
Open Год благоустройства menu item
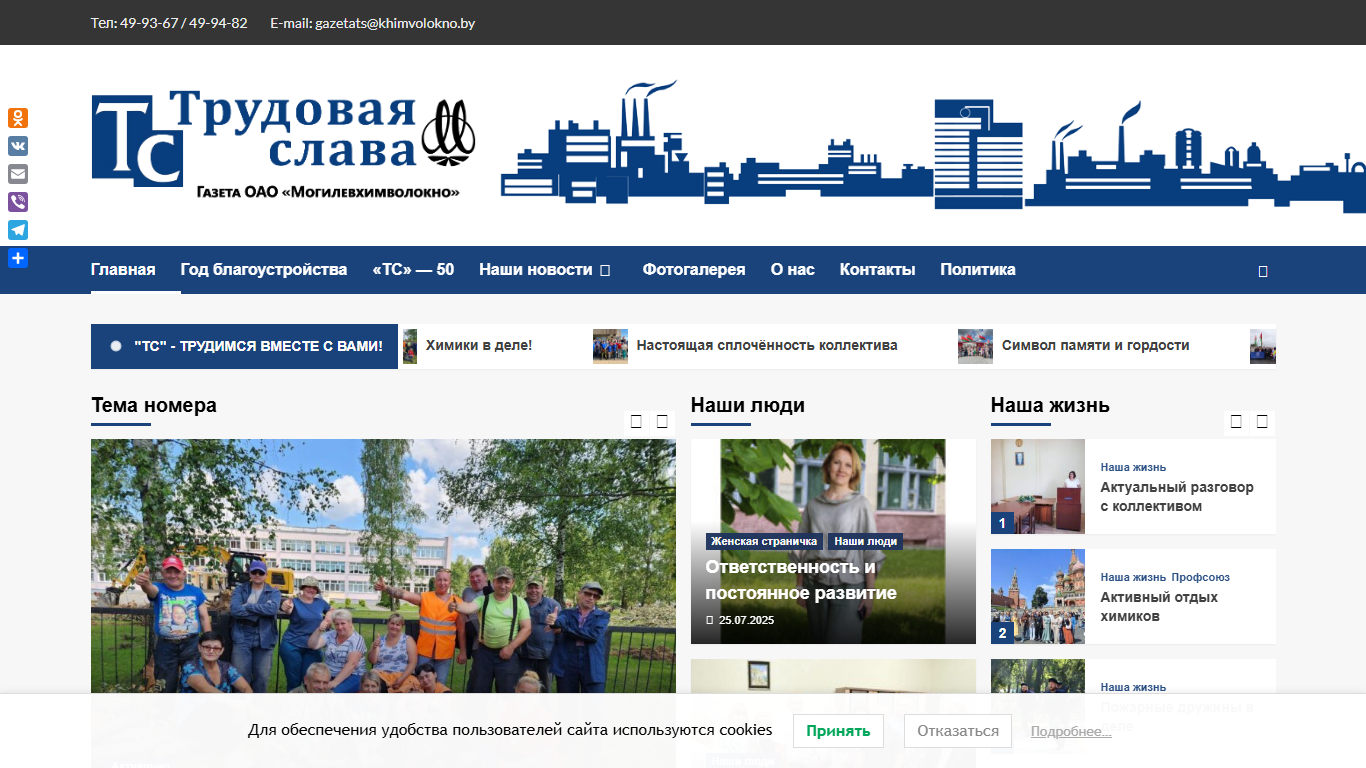tap(264, 269)
